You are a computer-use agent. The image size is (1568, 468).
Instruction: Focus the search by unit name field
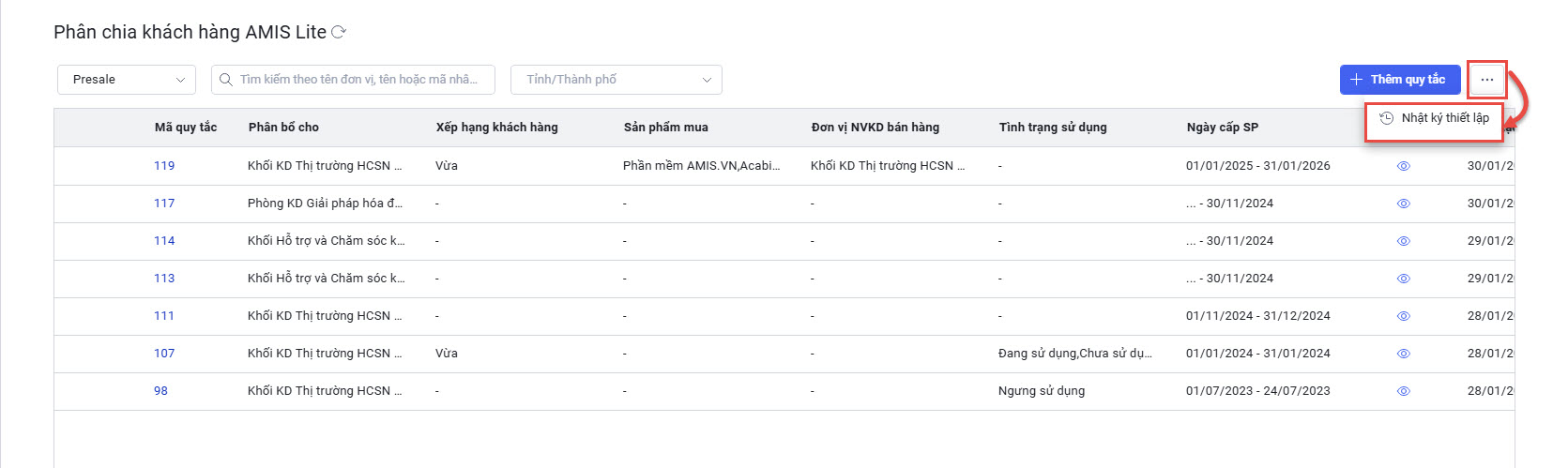358,80
